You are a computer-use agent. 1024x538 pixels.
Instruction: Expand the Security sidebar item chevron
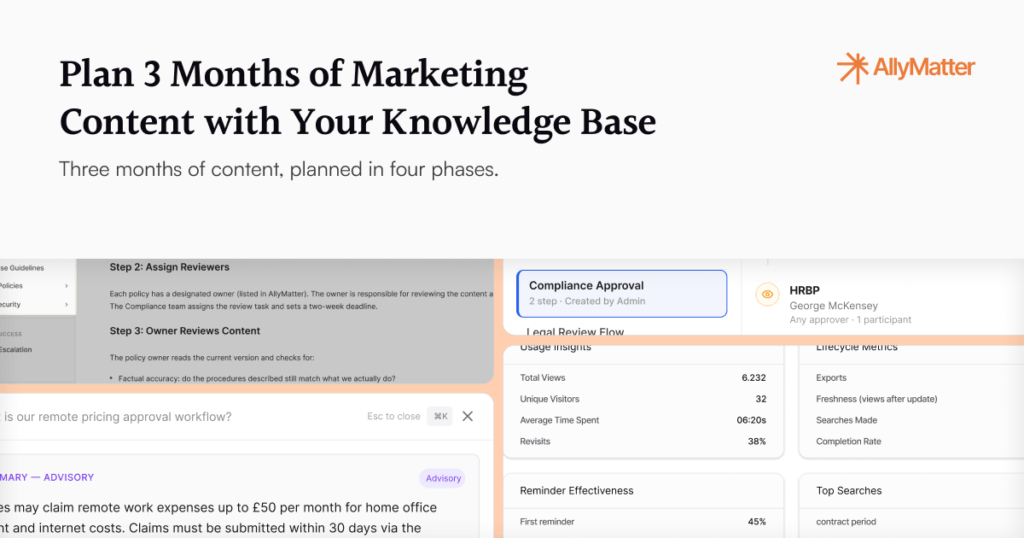click(x=67, y=304)
